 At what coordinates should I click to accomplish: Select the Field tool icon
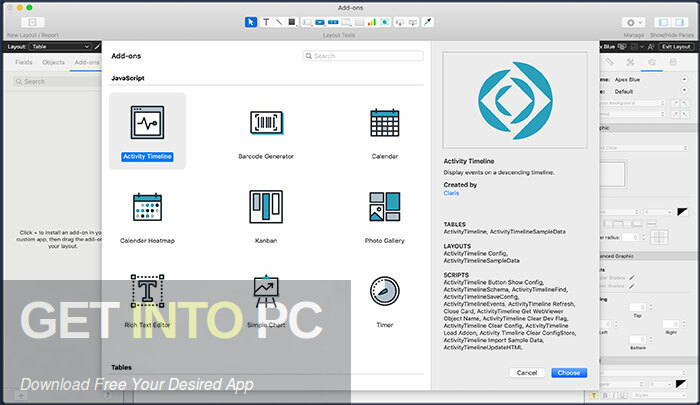coord(400,22)
